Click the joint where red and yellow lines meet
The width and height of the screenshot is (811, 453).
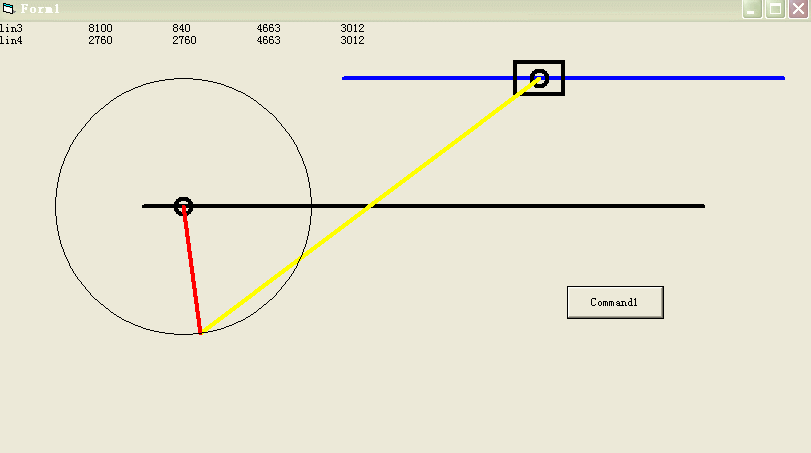(x=201, y=332)
